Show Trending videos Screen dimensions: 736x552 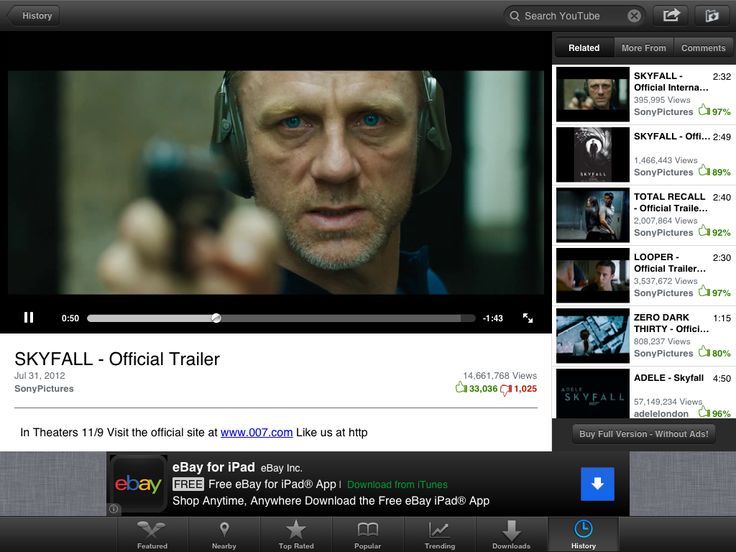439,534
